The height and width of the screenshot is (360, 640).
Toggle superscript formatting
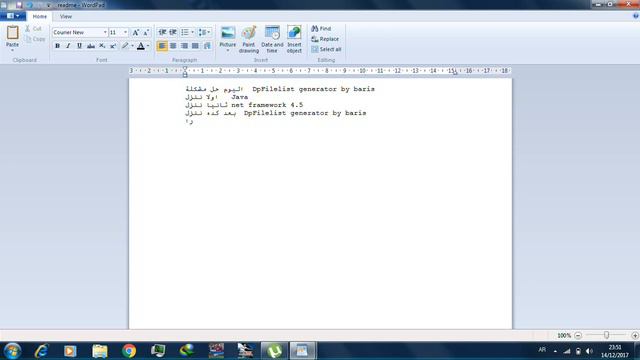113,46
